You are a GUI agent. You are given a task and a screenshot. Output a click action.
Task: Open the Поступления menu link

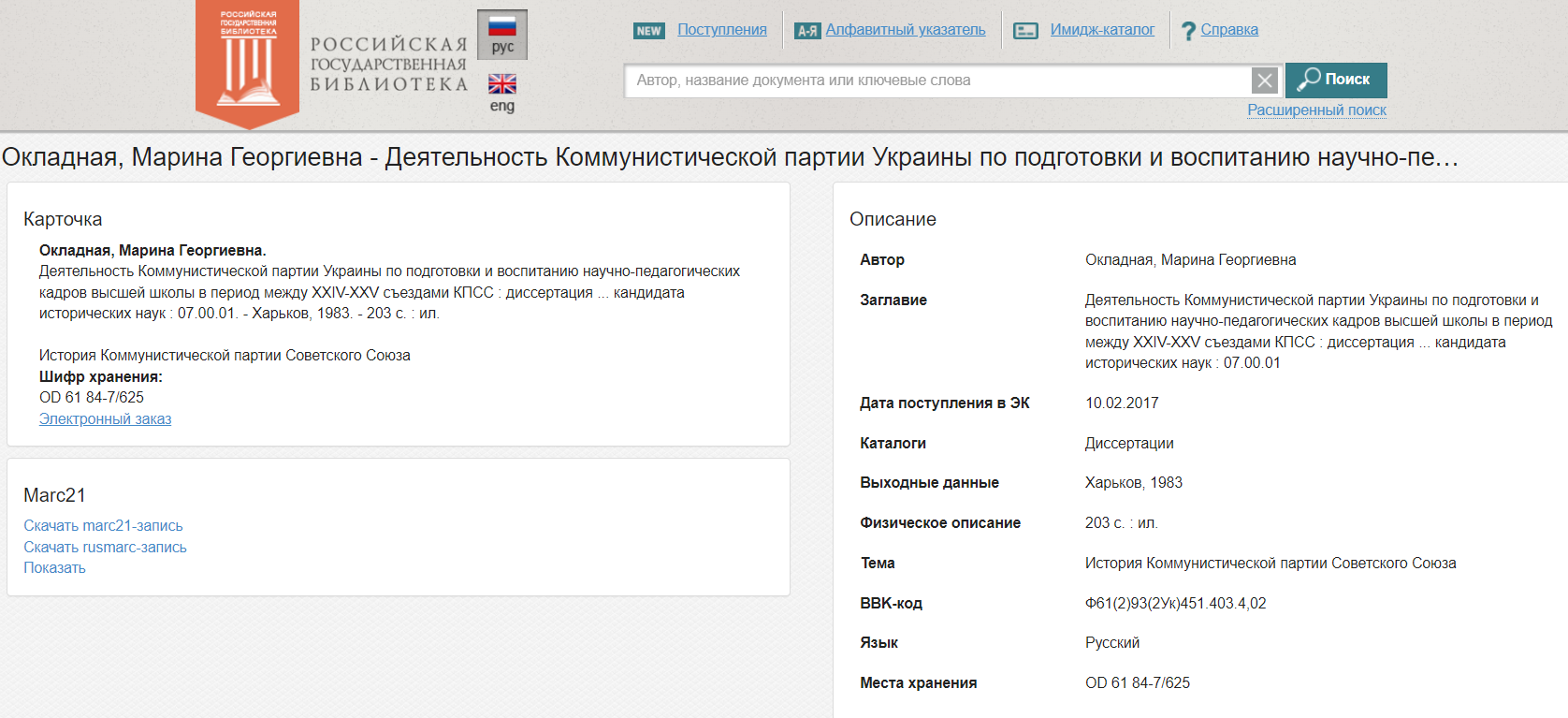pyautogui.click(x=721, y=30)
